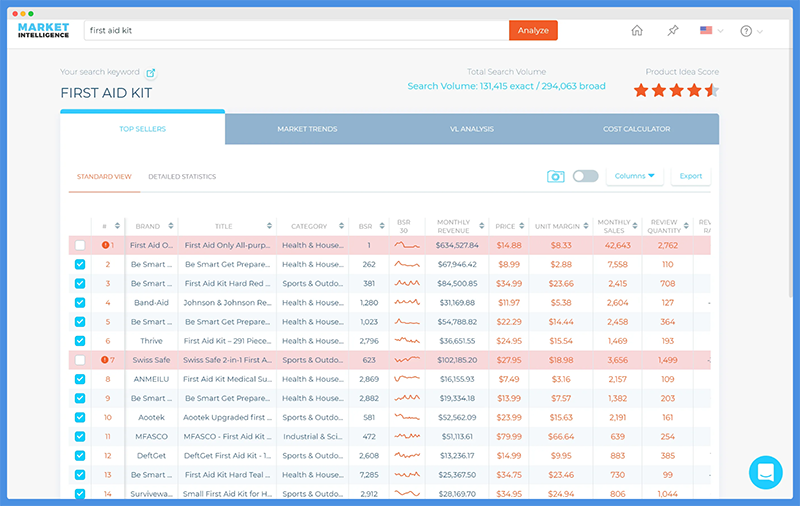Open BSR 30 sparkline for Thrive row
800x506 pixels.
click(407, 341)
